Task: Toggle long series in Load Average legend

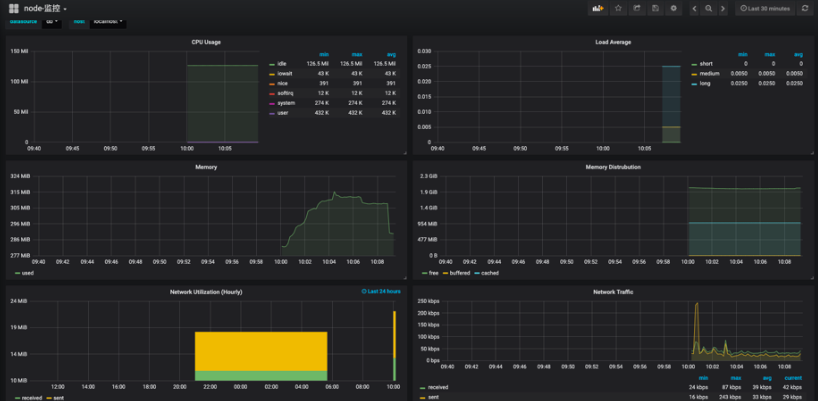Action: pos(705,83)
